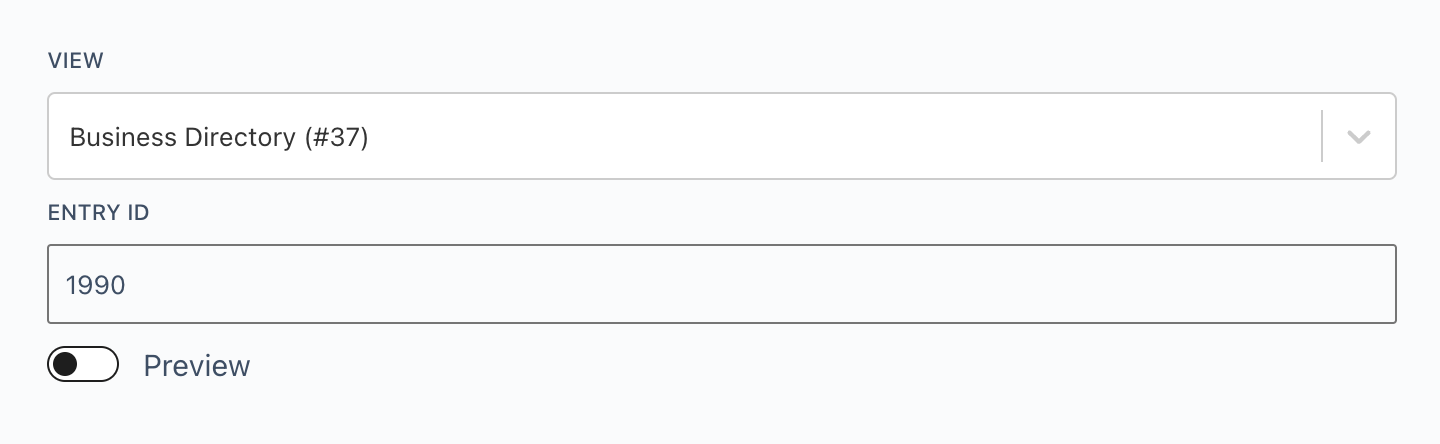Click the (#37) ID in the View selector
The image size is (1440, 444).
(336, 138)
